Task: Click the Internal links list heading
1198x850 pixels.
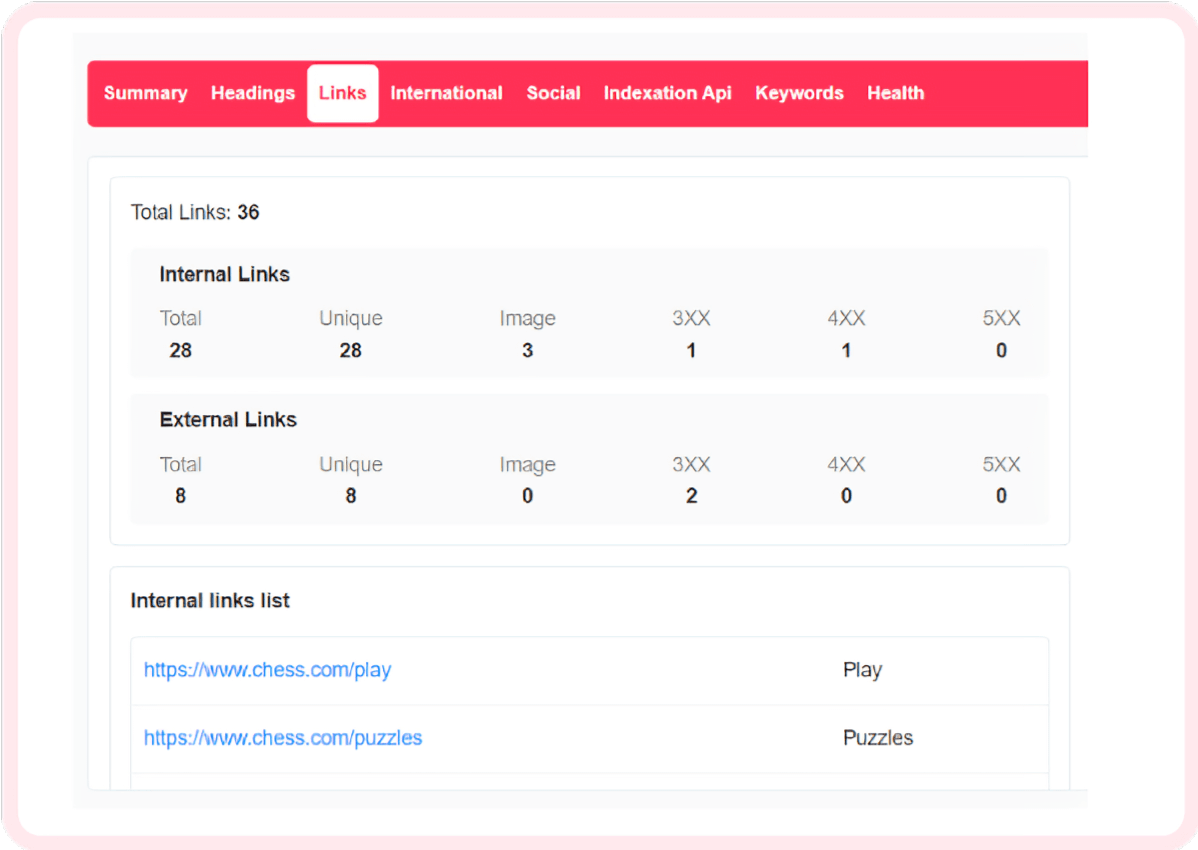Action: click(x=210, y=601)
